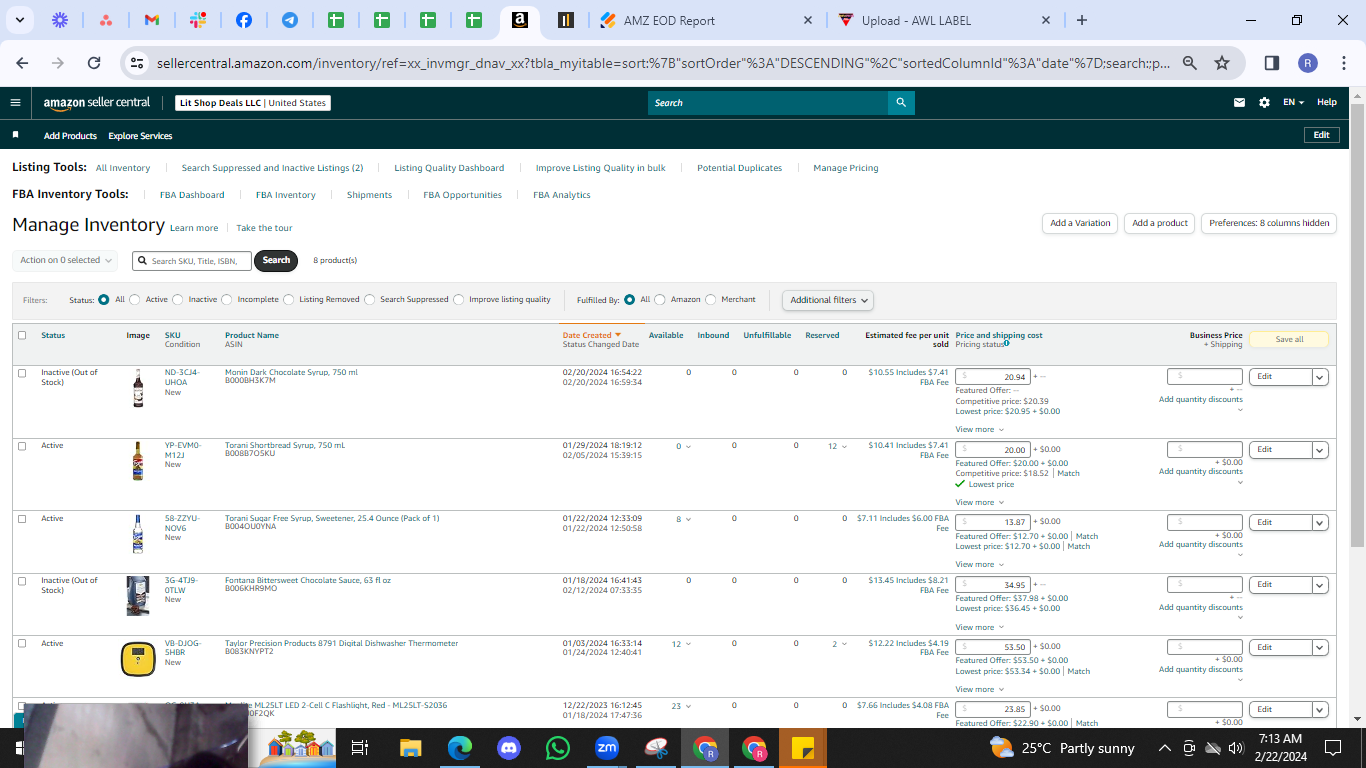Click the page vertical scrollbar
The image size is (1366, 768).
[x=1357, y=325]
